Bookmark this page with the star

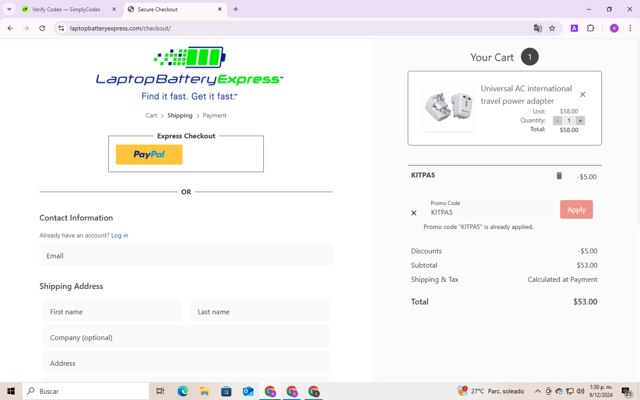point(552,28)
